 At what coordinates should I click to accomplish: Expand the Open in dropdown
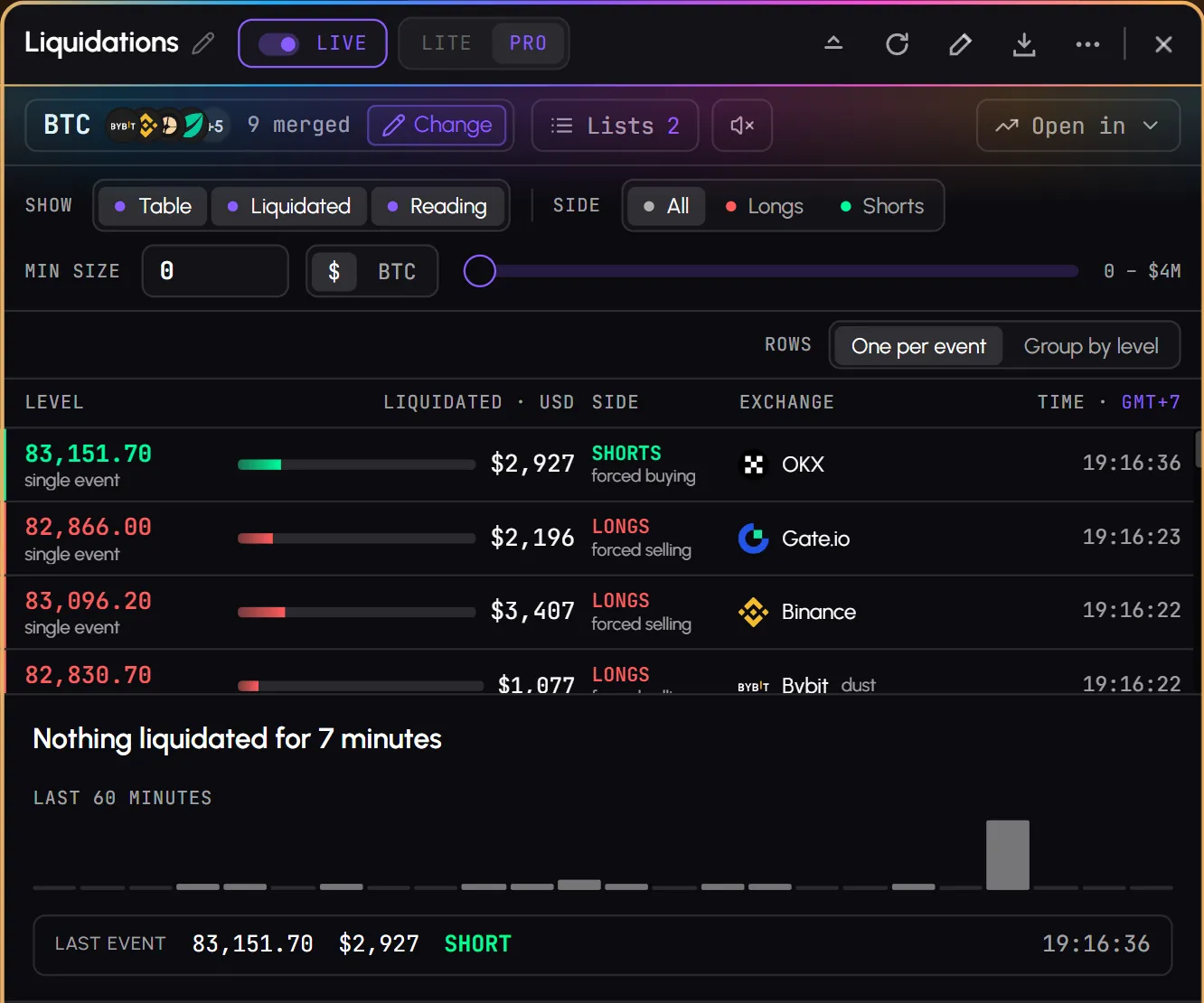coord(1078,126)
